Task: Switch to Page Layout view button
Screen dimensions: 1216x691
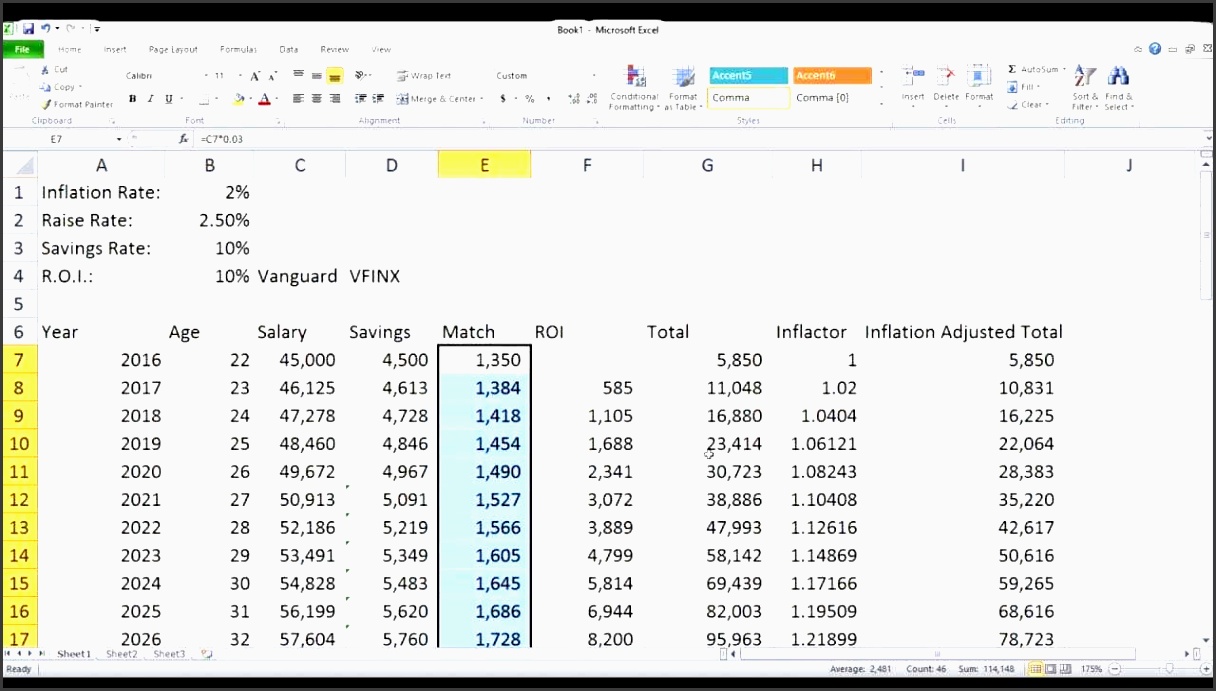Action: pos(1049,669)
